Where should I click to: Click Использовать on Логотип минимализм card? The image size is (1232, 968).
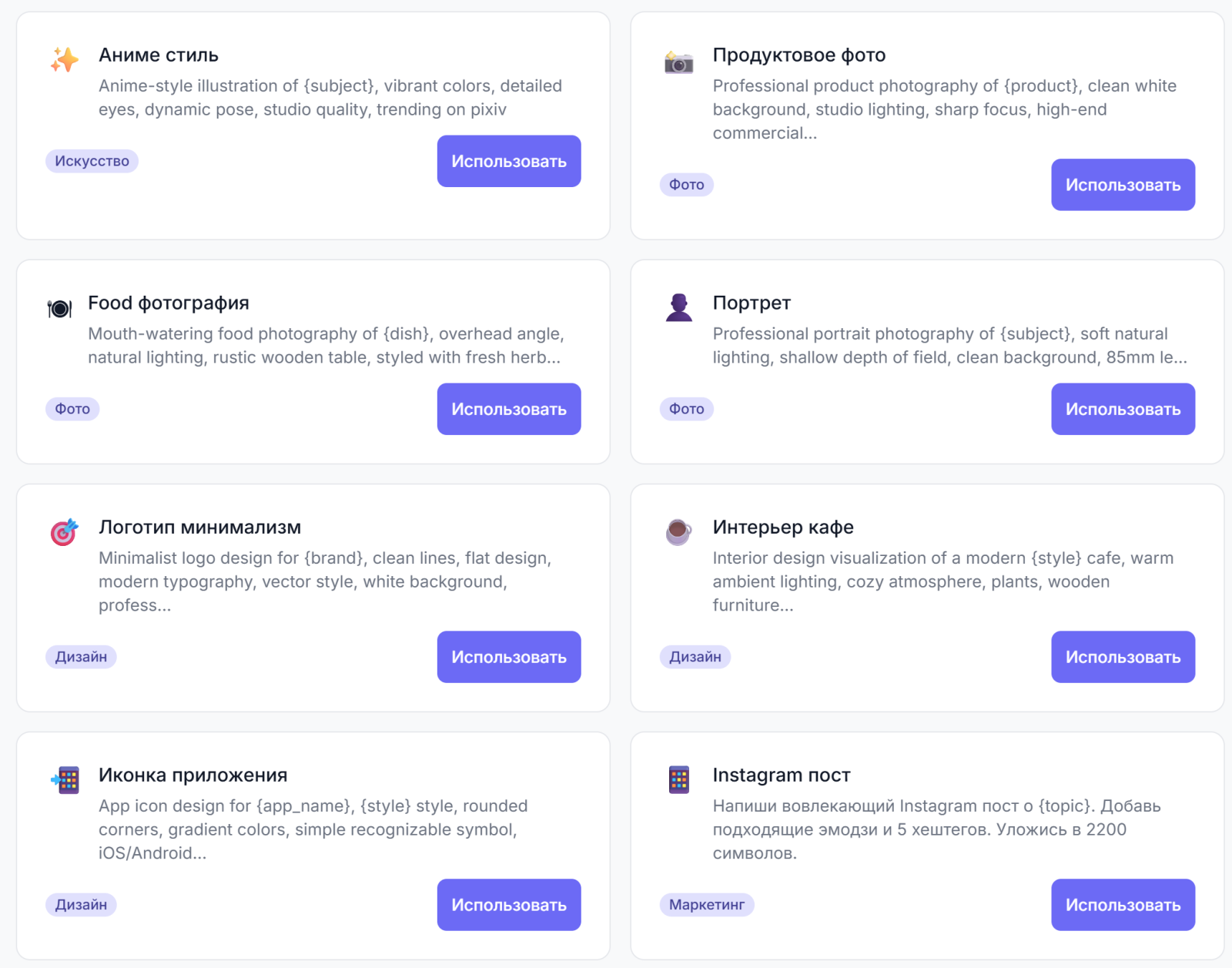click(509, 657)
